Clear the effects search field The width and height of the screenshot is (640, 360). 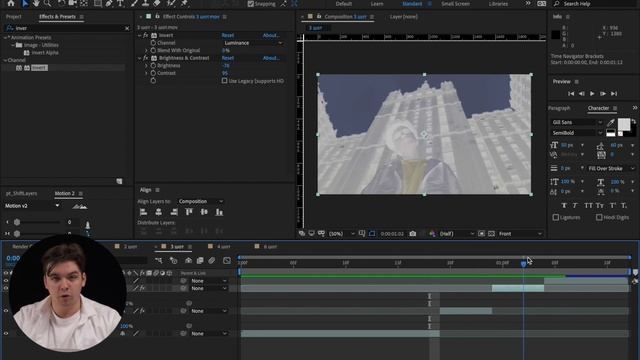coord(127,28)
